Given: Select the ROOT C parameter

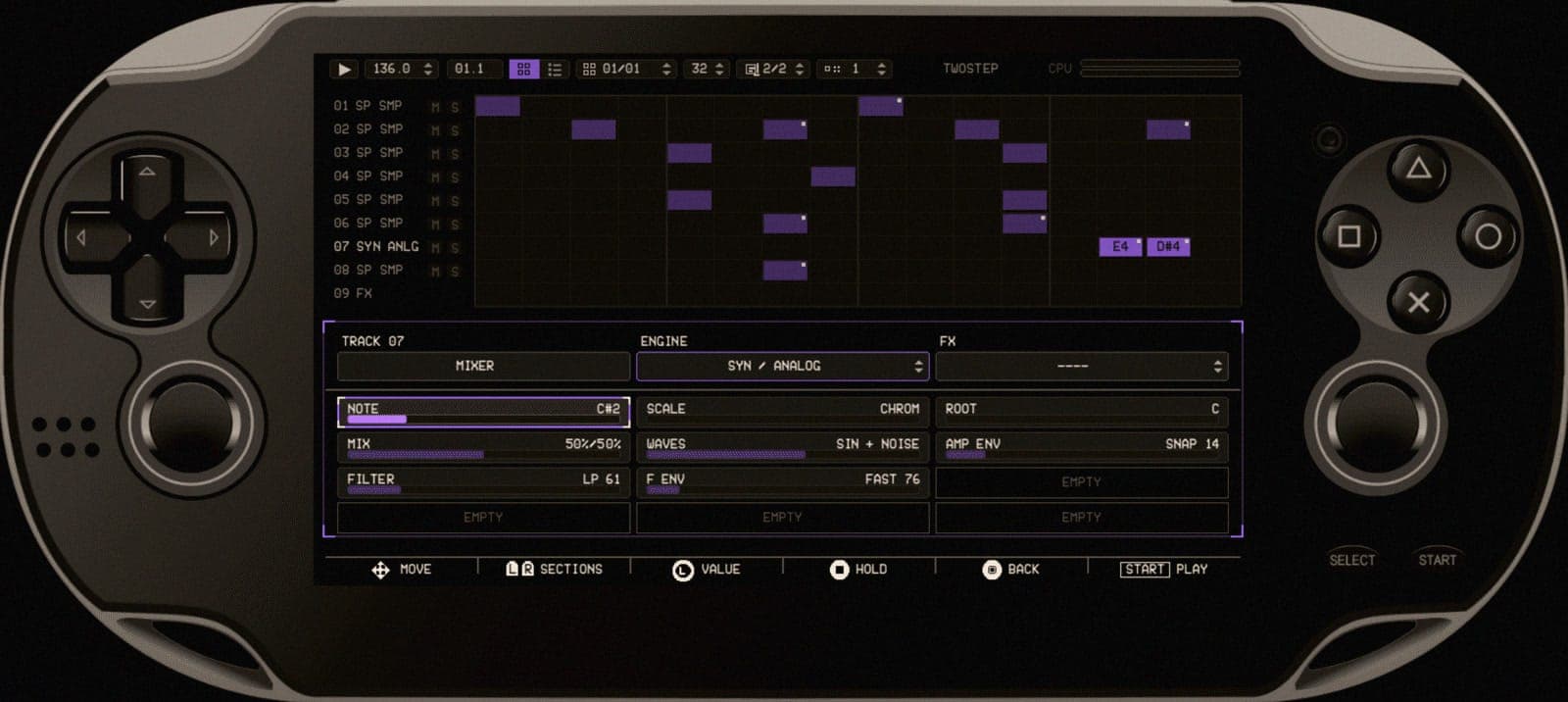Looking at the screenshot, I should click(x=1082, y=412).
